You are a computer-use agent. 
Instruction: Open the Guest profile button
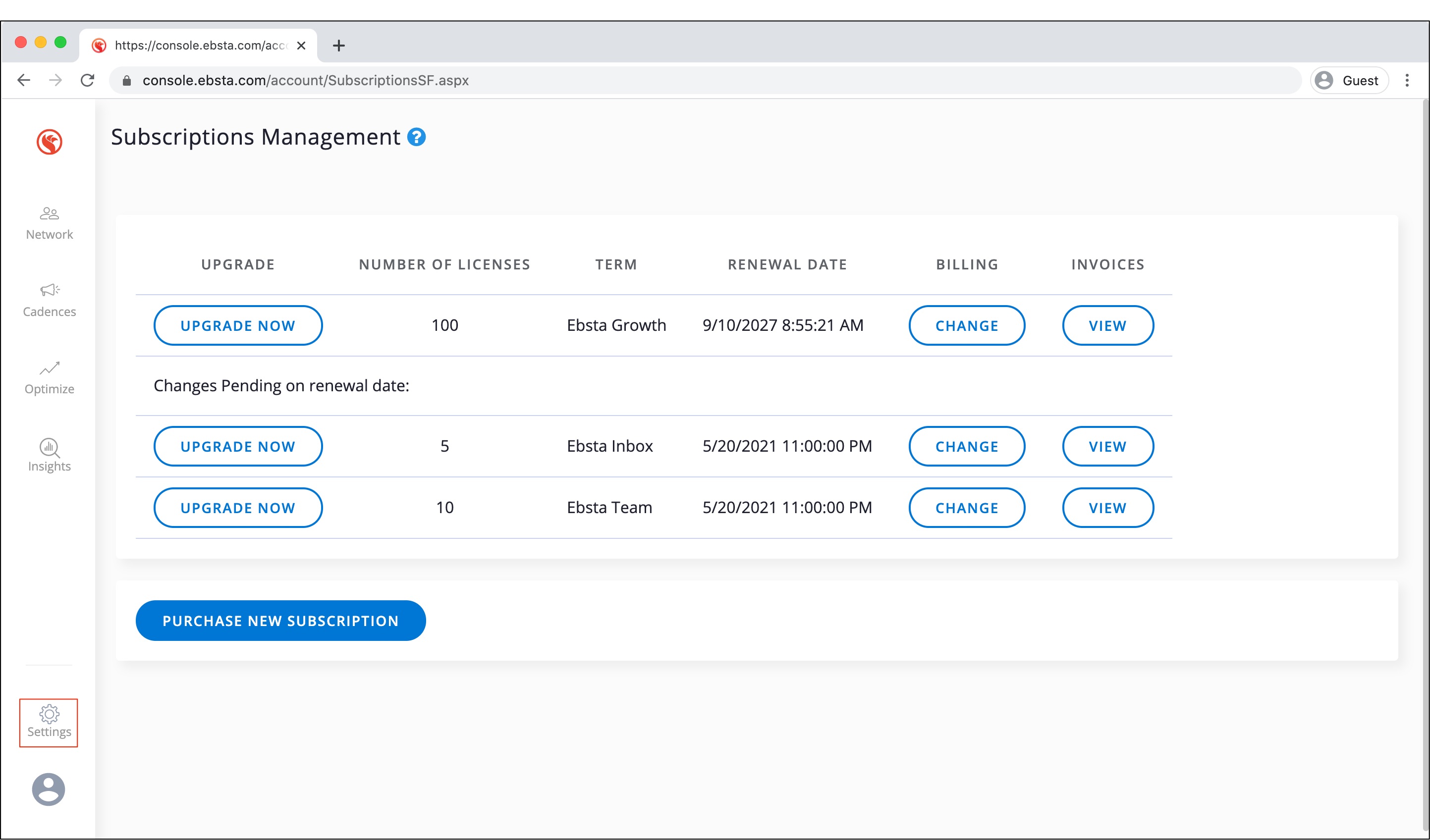1349,81
